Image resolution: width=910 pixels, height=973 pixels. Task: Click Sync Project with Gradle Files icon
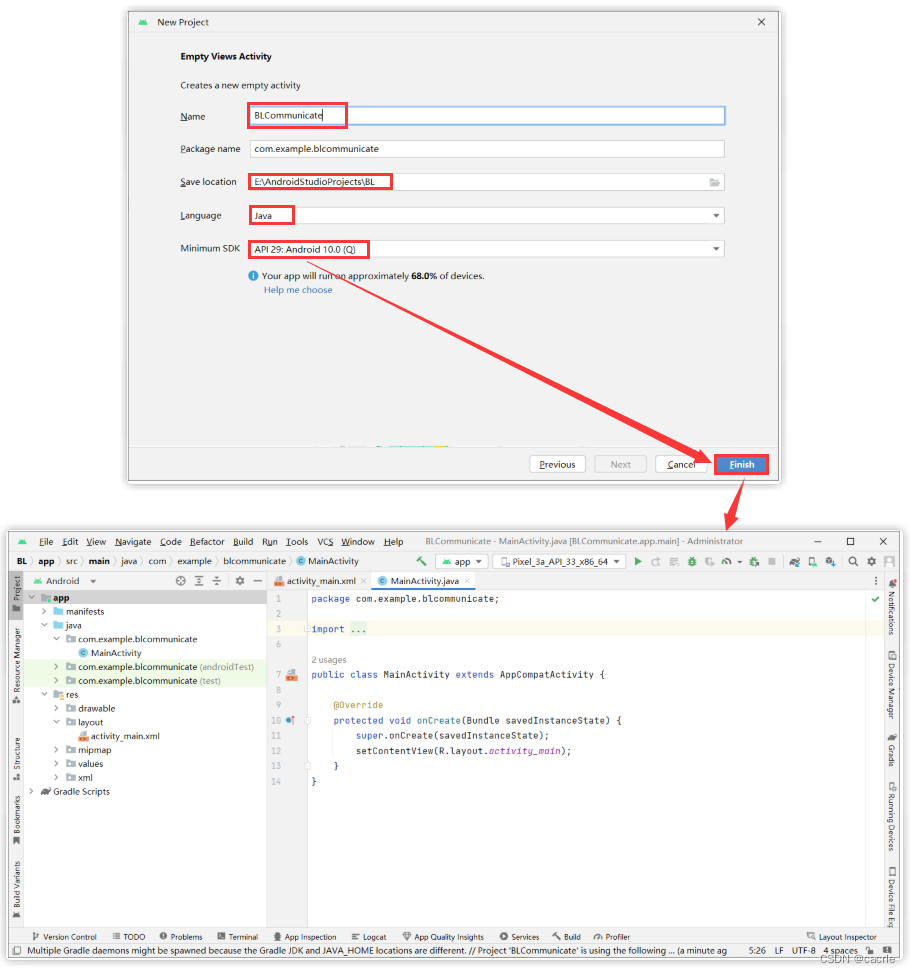[795, 562]
